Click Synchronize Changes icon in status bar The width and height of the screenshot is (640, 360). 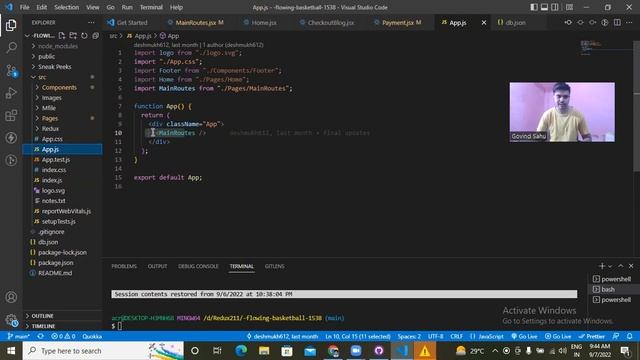[x=40, y=336]
